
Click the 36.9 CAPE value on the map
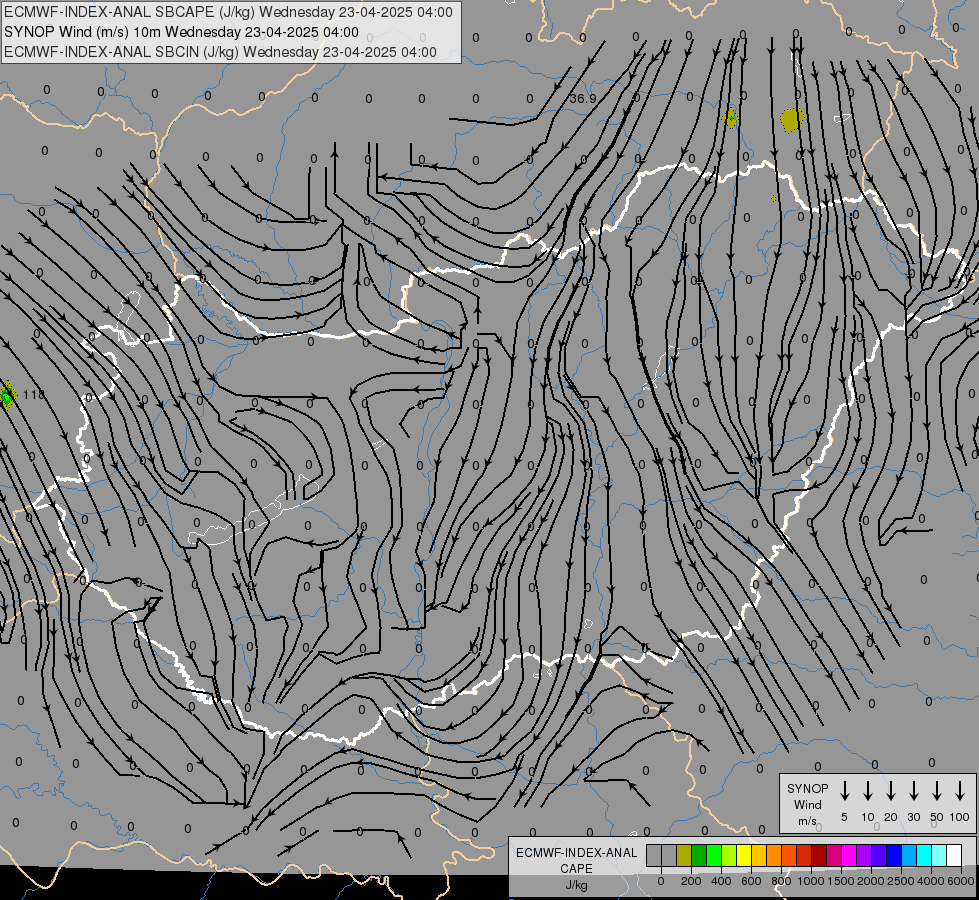[x=583, y=99]
